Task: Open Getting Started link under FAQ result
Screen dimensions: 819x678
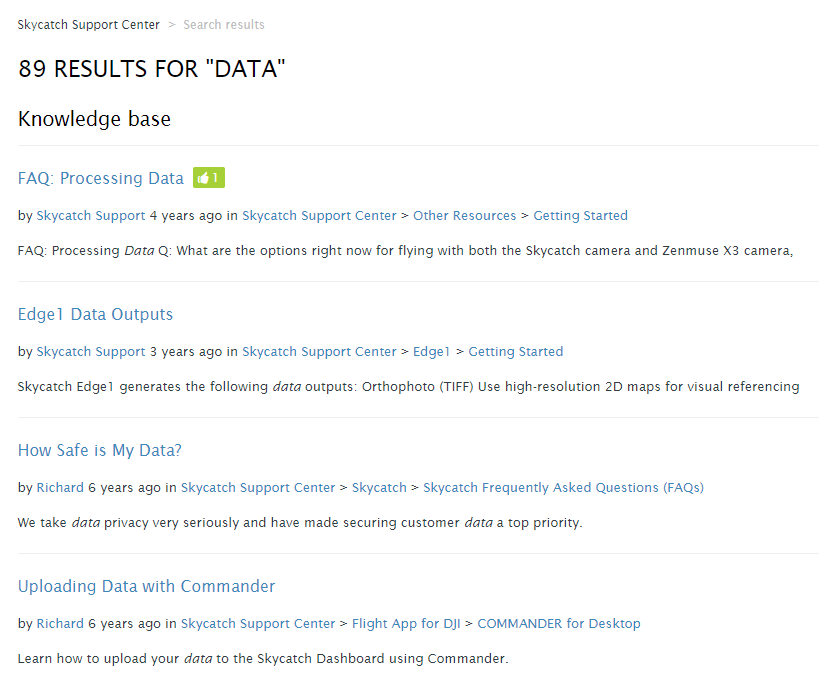Action: point(580,216)
